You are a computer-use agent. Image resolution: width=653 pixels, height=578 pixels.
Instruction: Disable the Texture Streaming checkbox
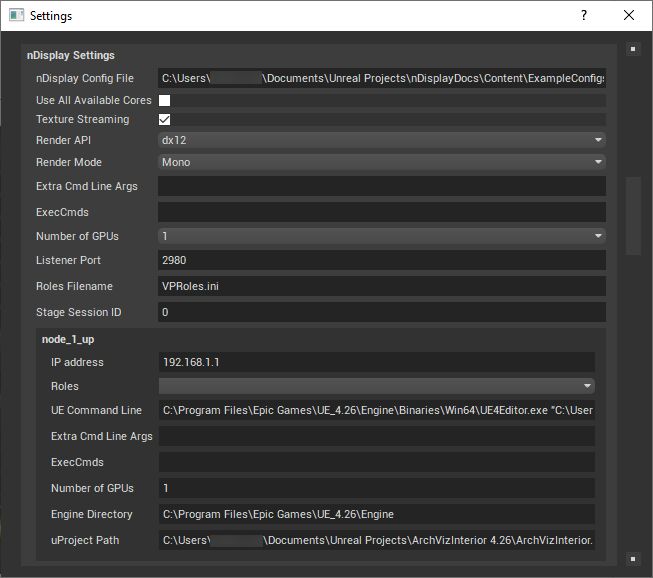click(x=165, y=119)
